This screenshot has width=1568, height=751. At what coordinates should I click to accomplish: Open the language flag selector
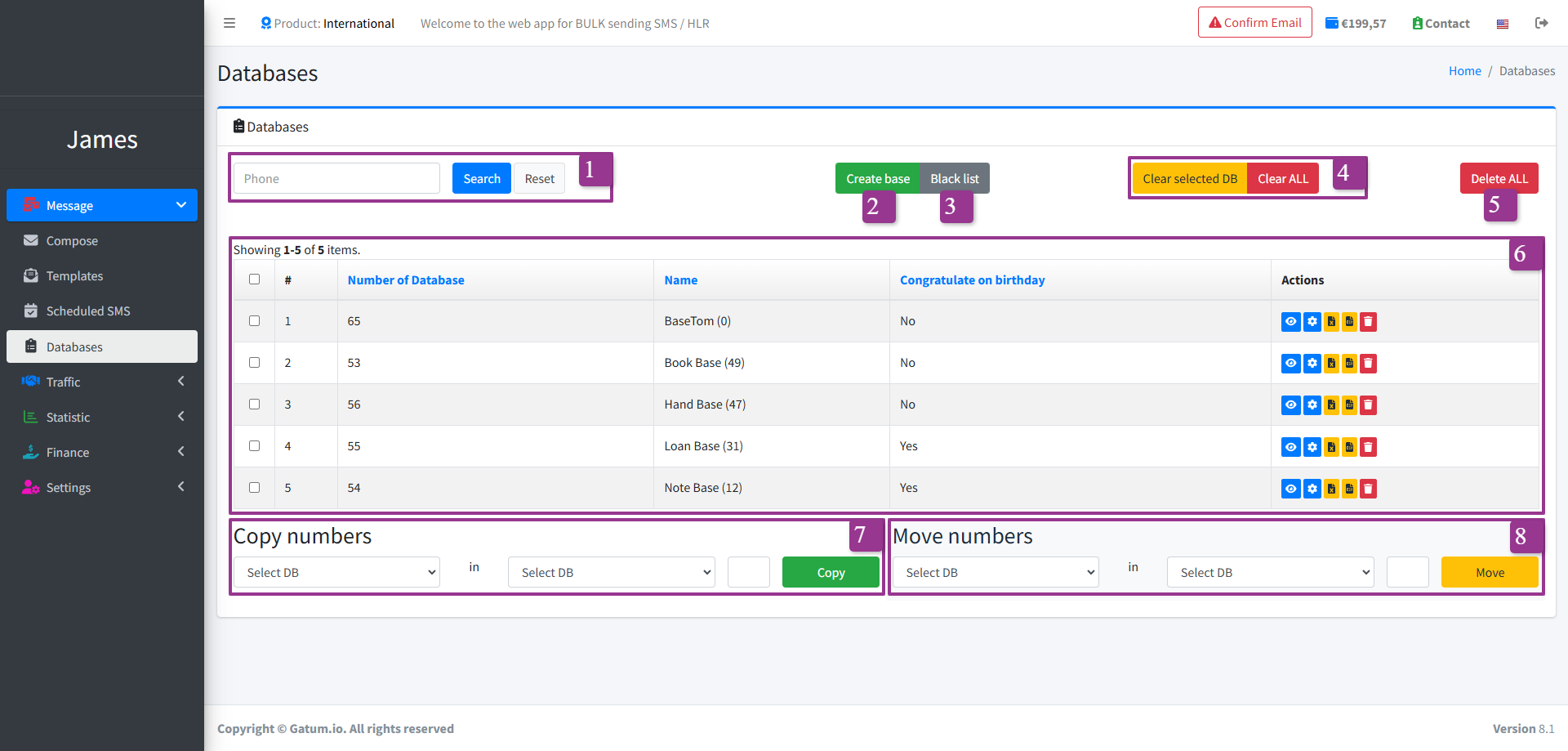(1502, 24)
